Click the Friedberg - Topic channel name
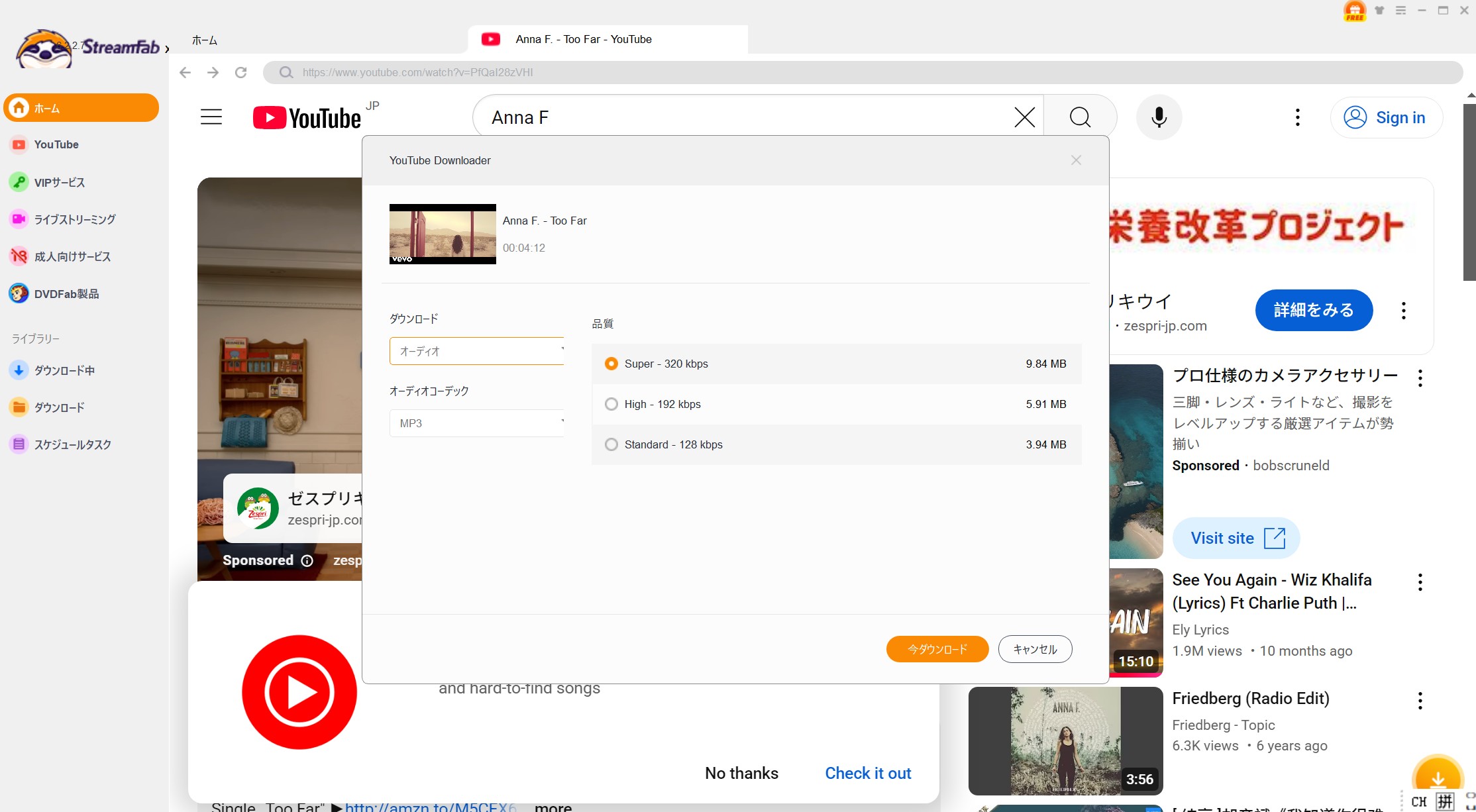 click(x=1223, y=725)
